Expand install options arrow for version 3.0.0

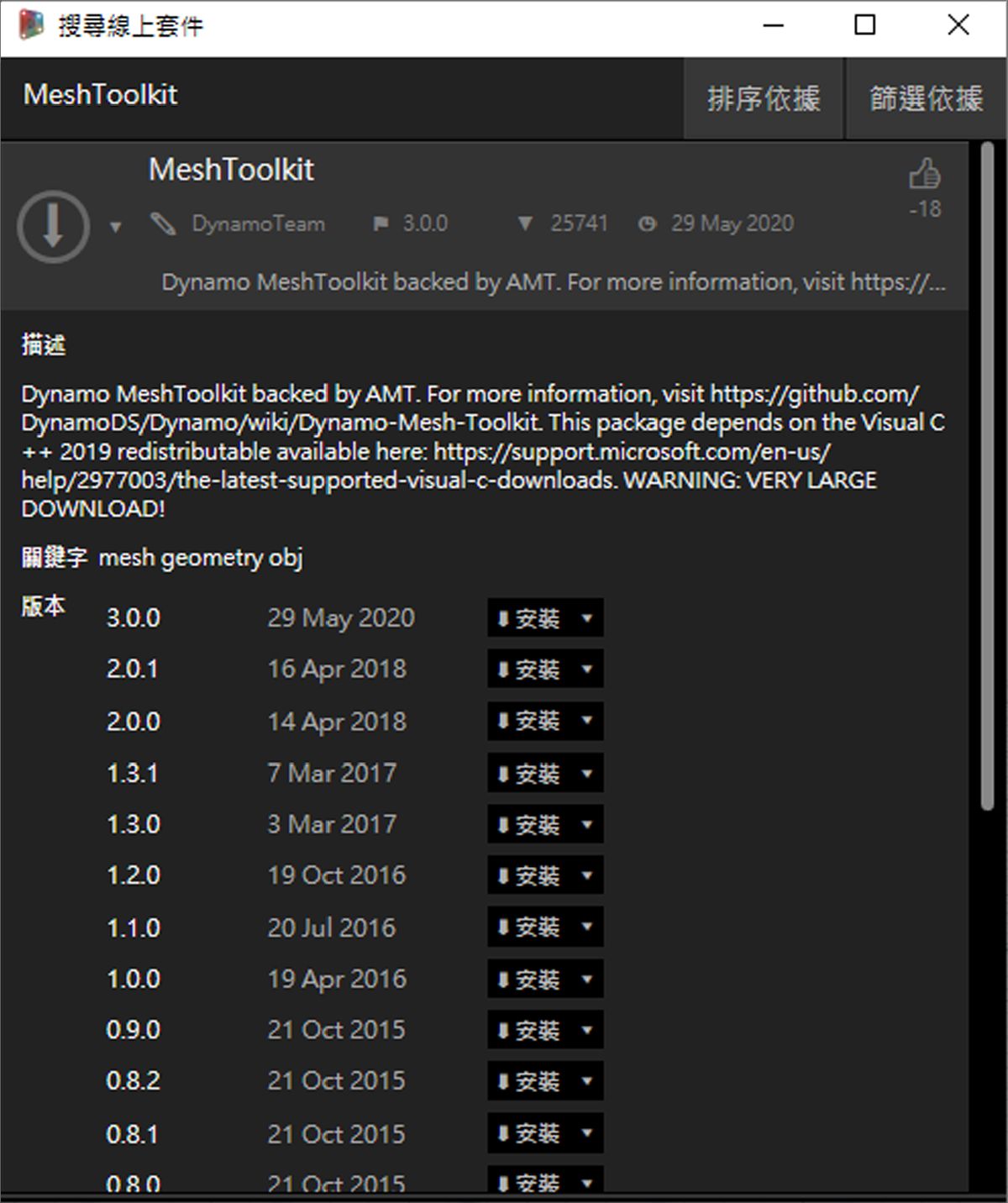[587, 618]
